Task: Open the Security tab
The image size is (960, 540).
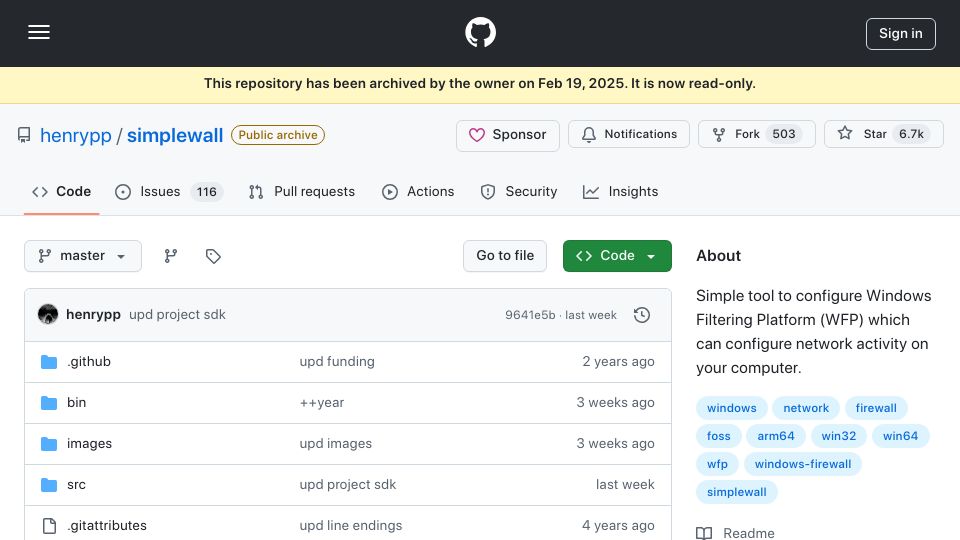Action: [x=519, y=192]
